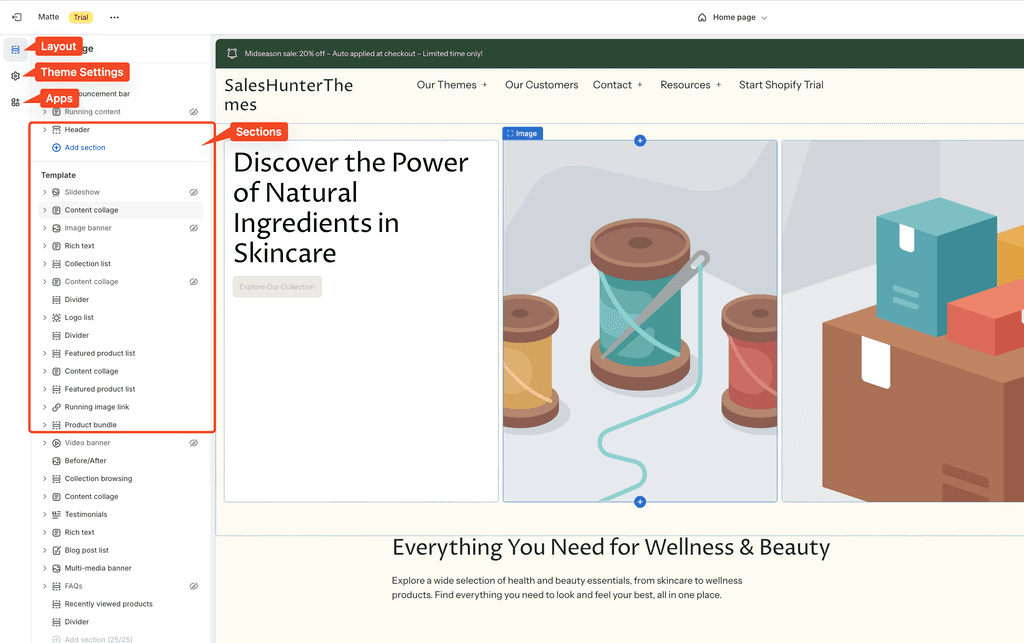Unhide the FAQs section
Image resolution: width=1024 pixels, height=643 pixels.
click(194, 586)
